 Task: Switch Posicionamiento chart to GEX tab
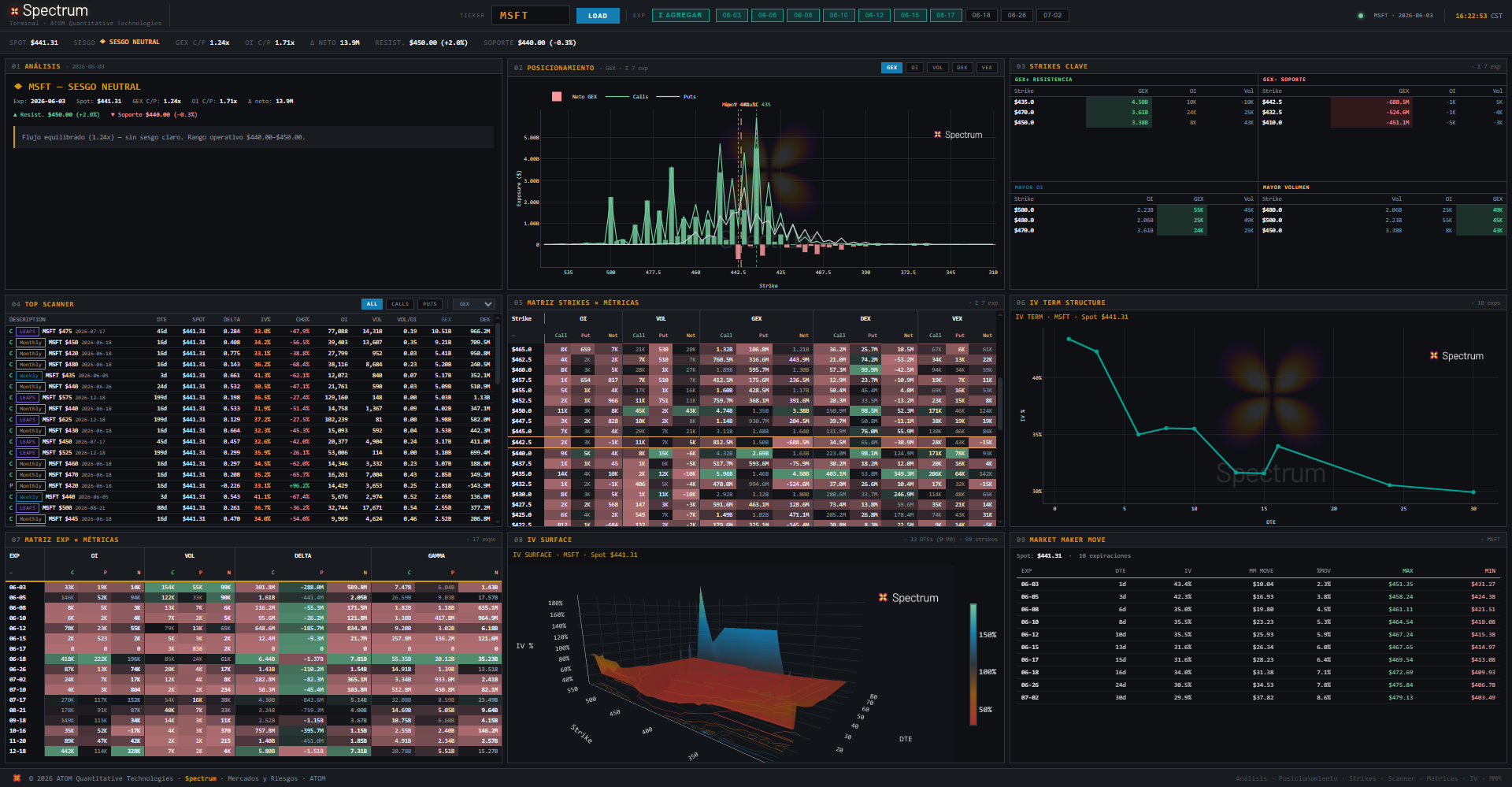[x=891, y=68]
